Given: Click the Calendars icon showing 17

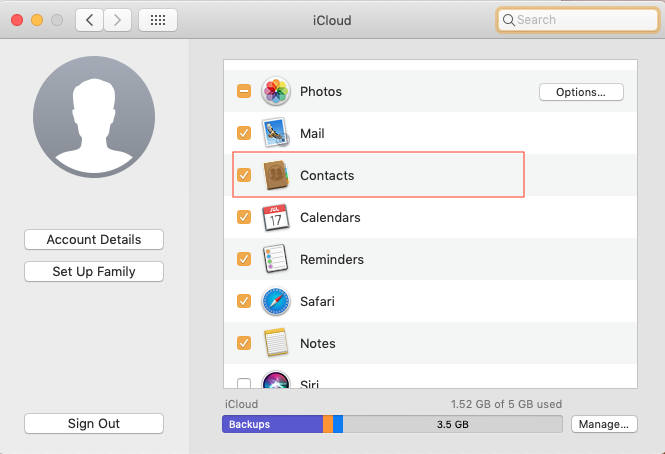Looking at the screenshot, I should click(x=276, y=217).
